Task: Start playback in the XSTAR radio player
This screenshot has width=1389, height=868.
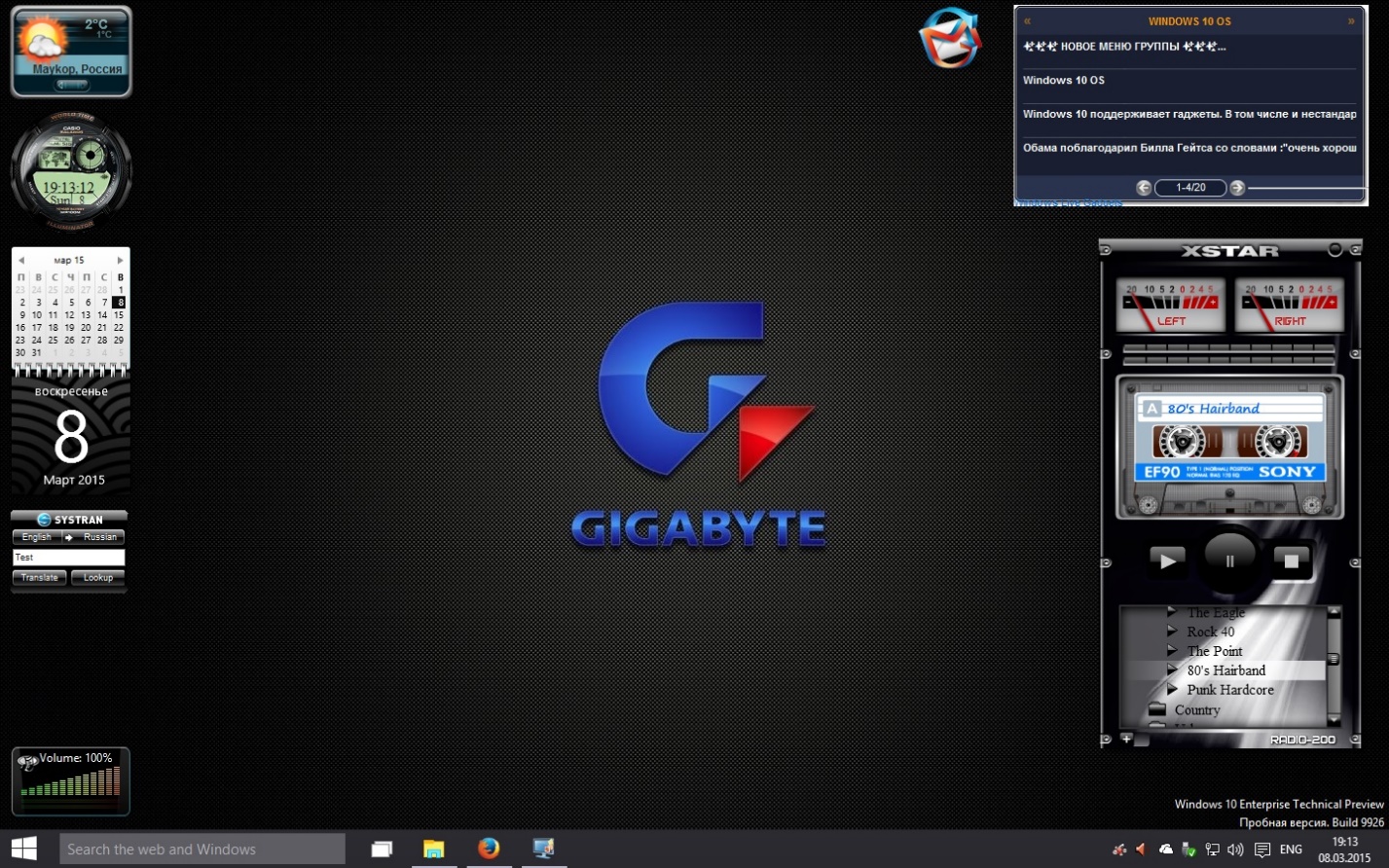Action: [x=1166, y=560]
